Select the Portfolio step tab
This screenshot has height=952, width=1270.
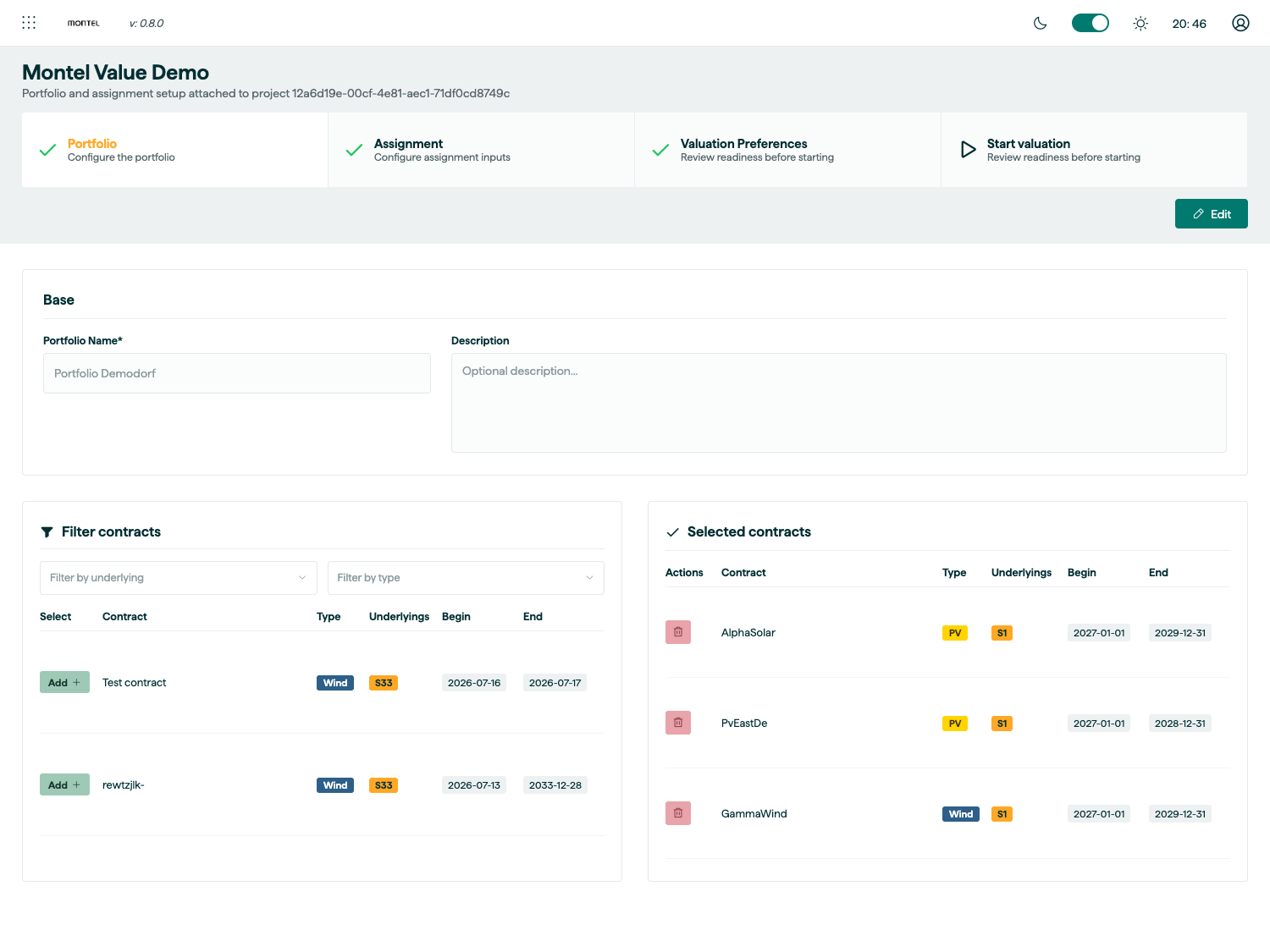pyautogui.click(x=174, y=150)
